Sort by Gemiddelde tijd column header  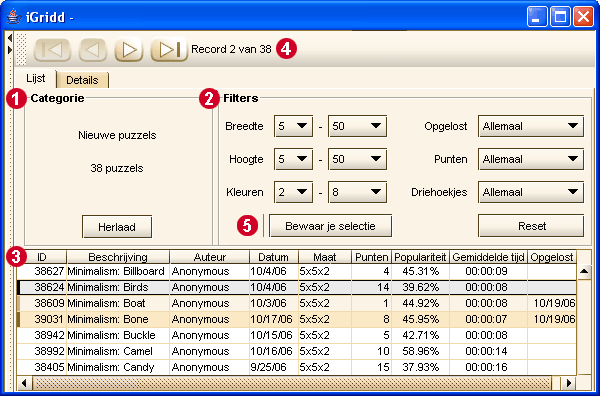(488, 257)
